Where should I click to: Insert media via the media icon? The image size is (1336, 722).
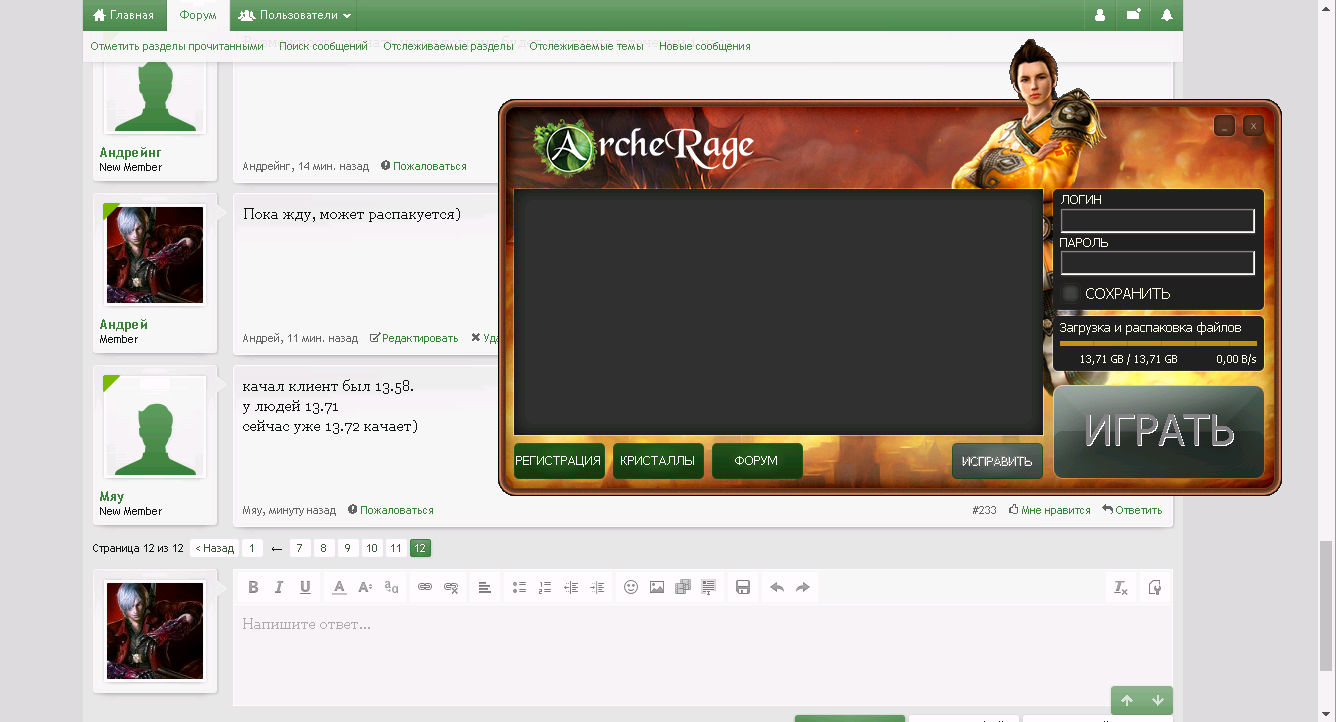683,587
